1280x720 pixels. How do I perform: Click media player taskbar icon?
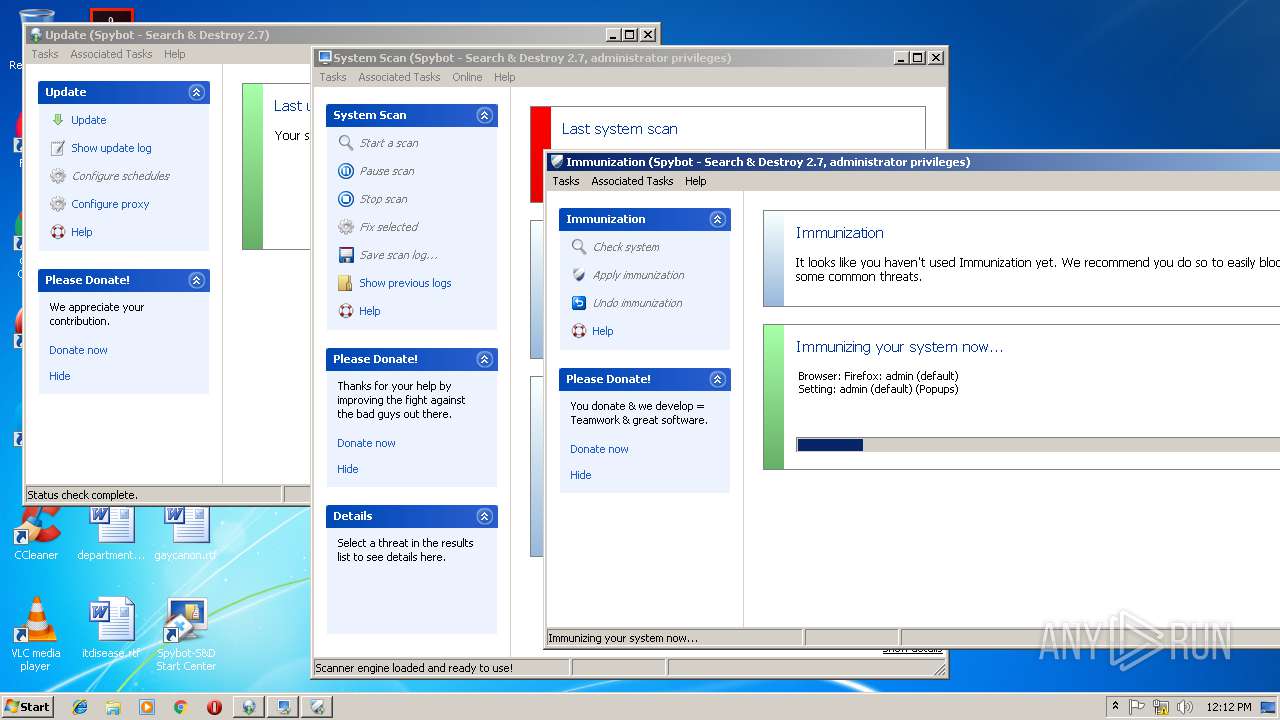click(x=147, y=707)
